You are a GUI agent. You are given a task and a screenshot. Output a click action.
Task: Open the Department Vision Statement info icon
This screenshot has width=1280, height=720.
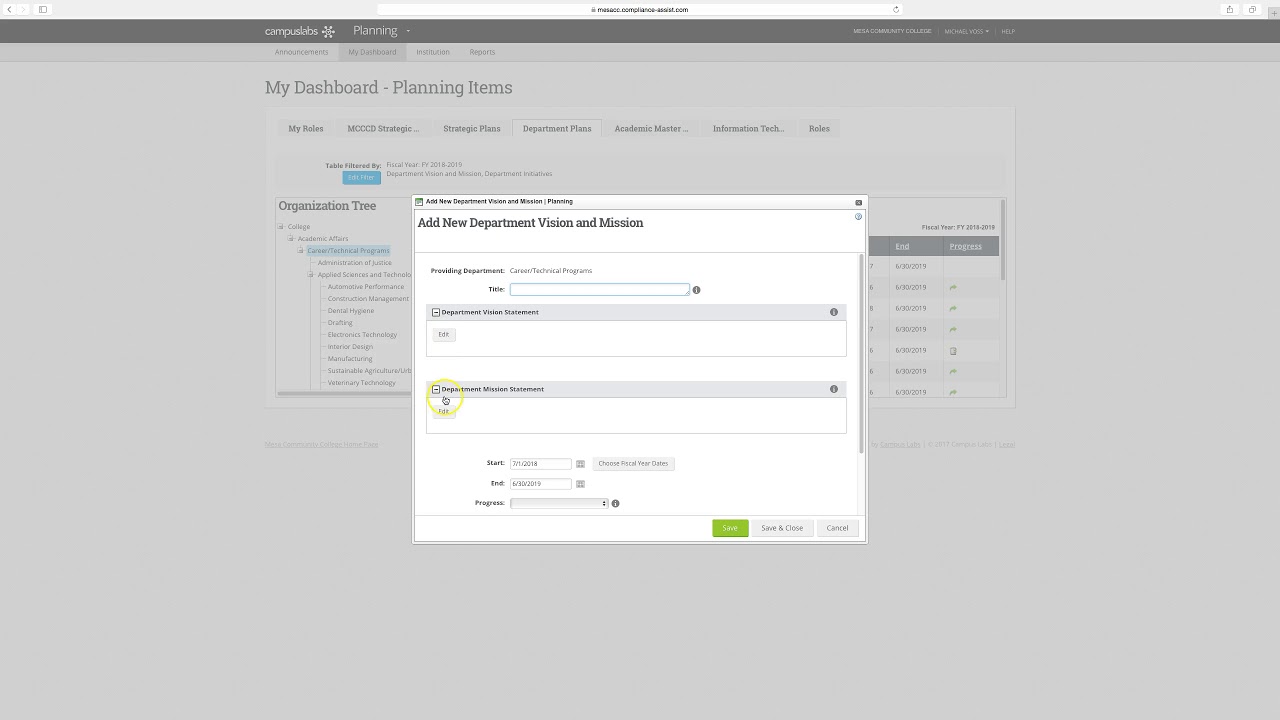coord(834,312)
